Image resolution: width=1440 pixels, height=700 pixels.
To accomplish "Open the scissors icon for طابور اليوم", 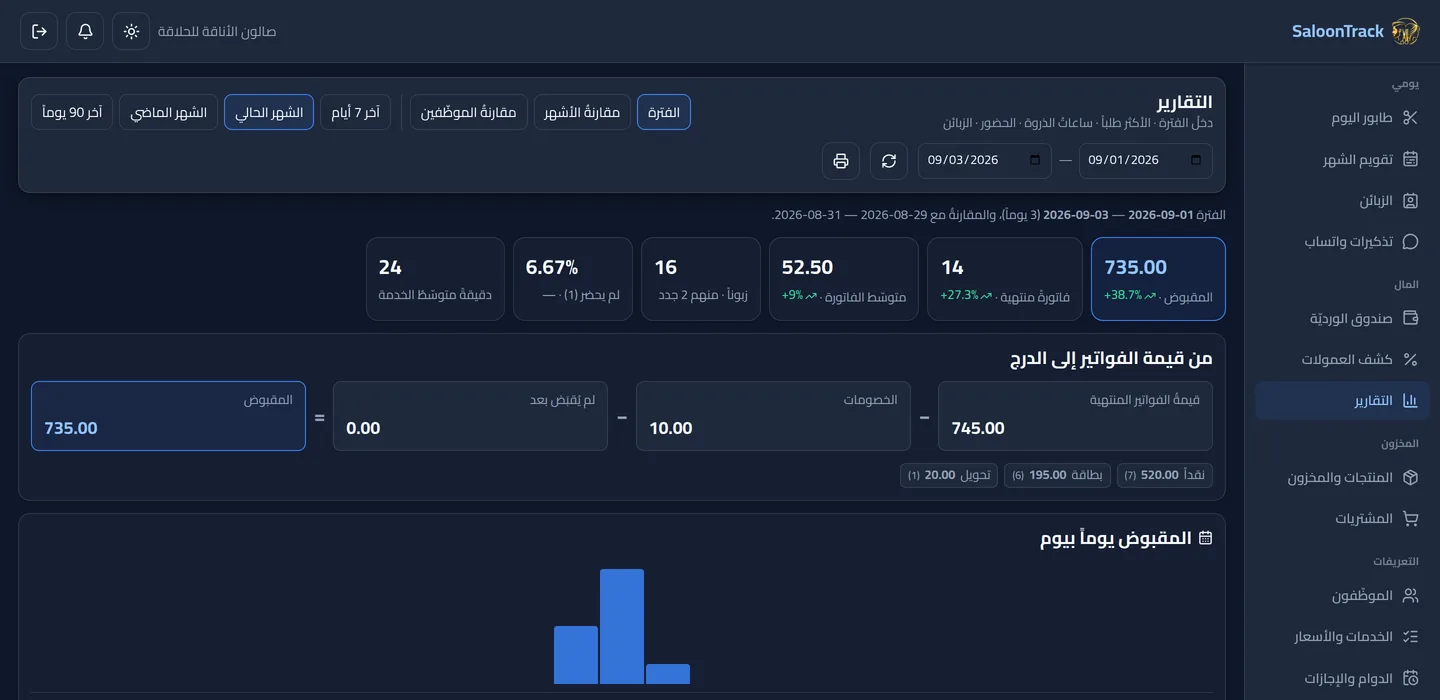I will 1410,118.
